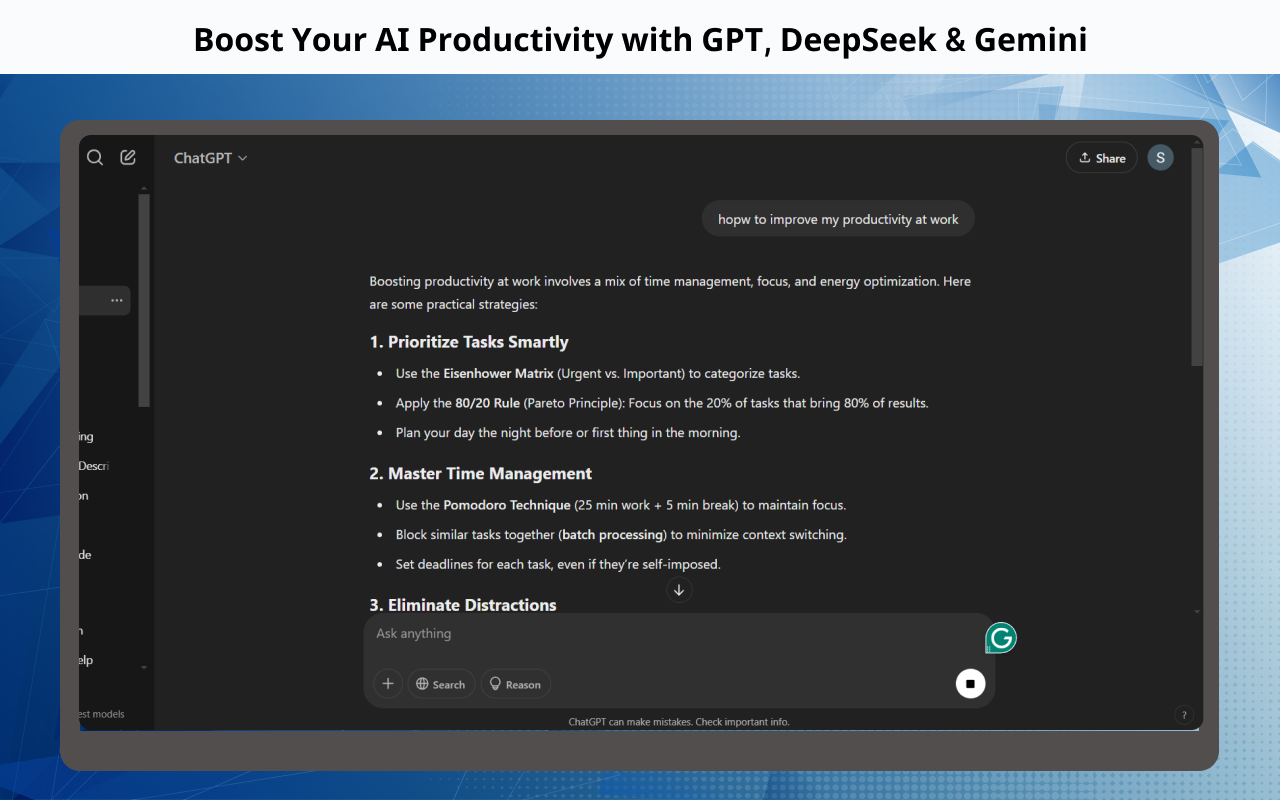1280x800 pixels.
Task: Click the globe icon in the Search button
Action: coord(422,684)
